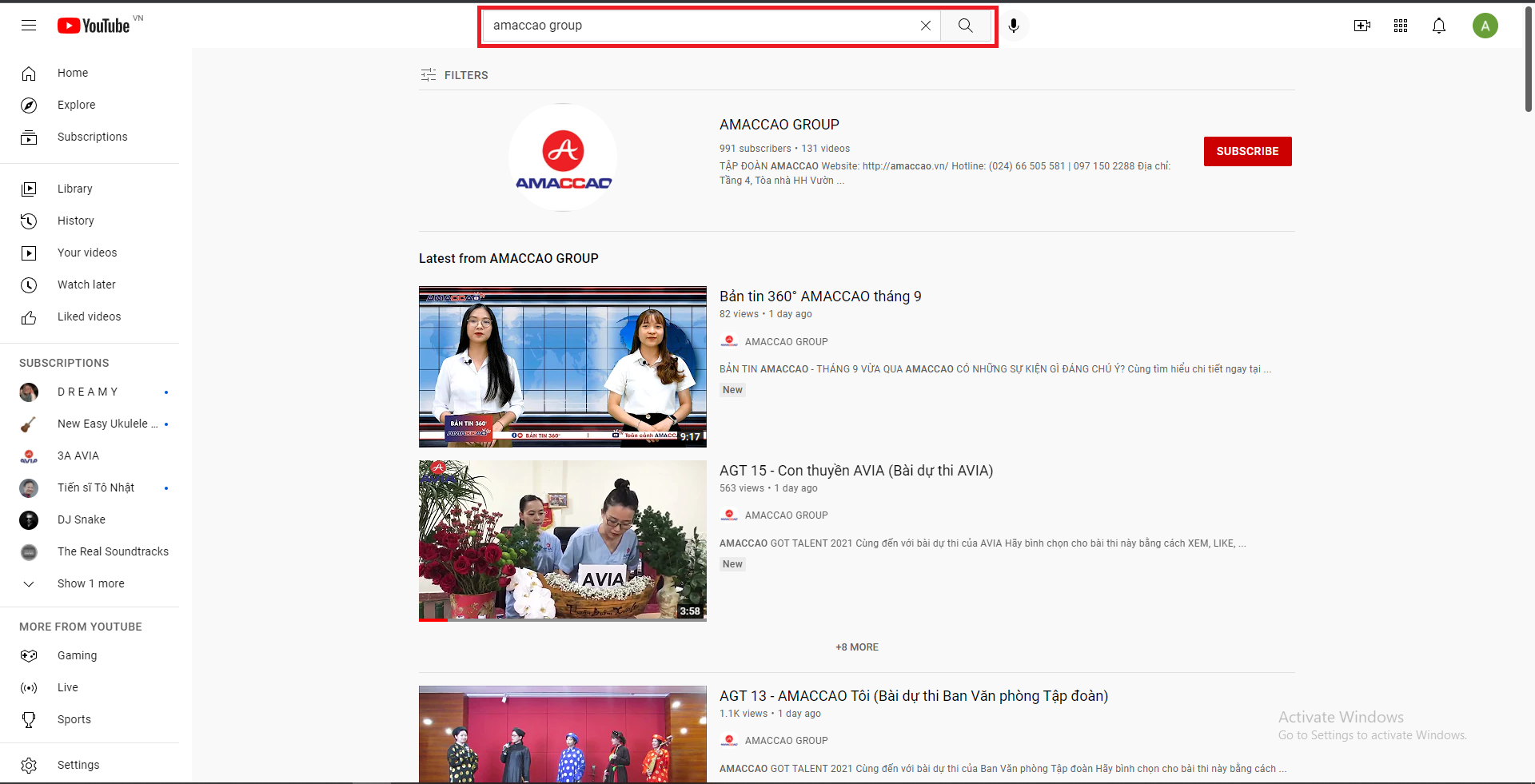
Task: Click the New badge under AGT 15 video
Action: click(732, 564)
